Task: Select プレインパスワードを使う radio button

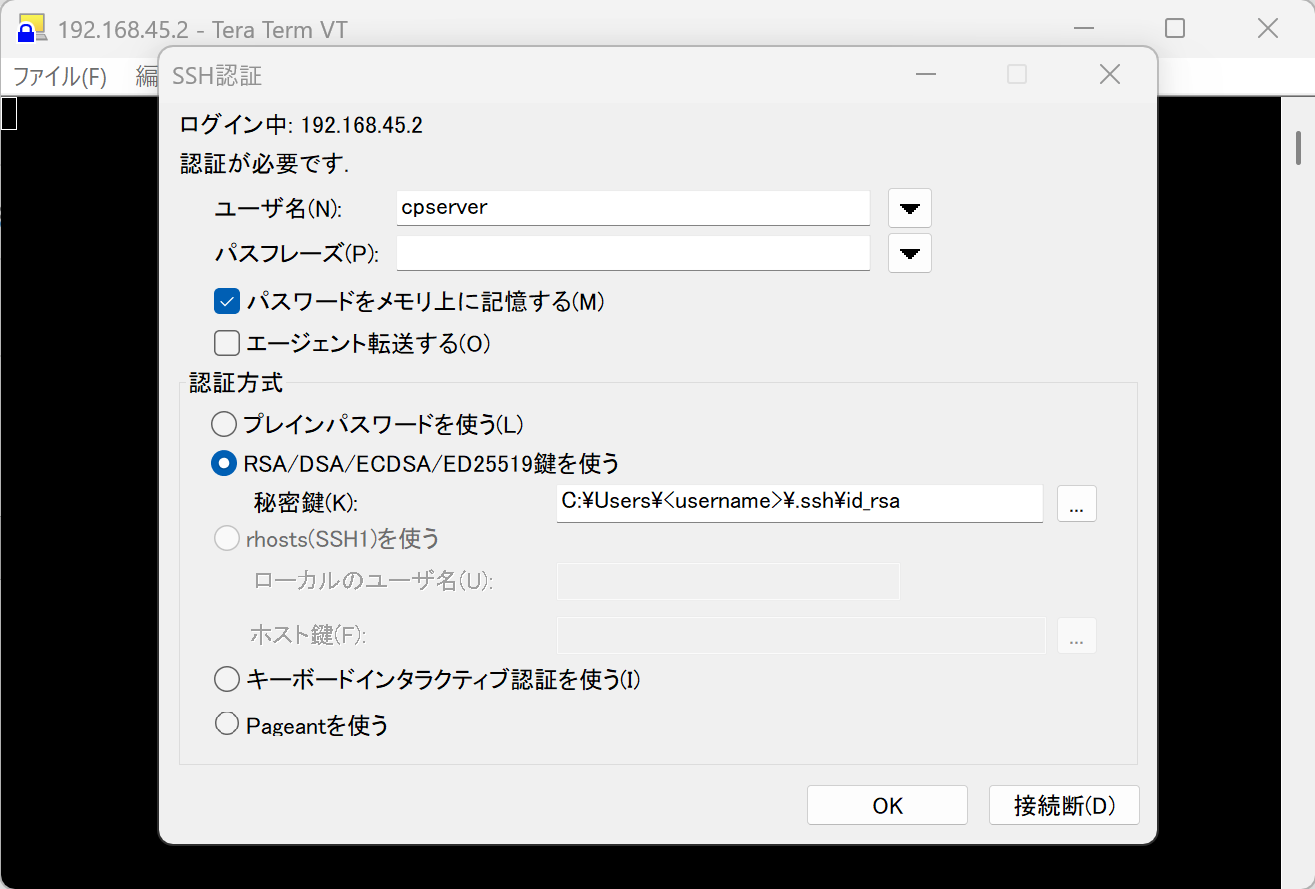Action: coord(225,424)
